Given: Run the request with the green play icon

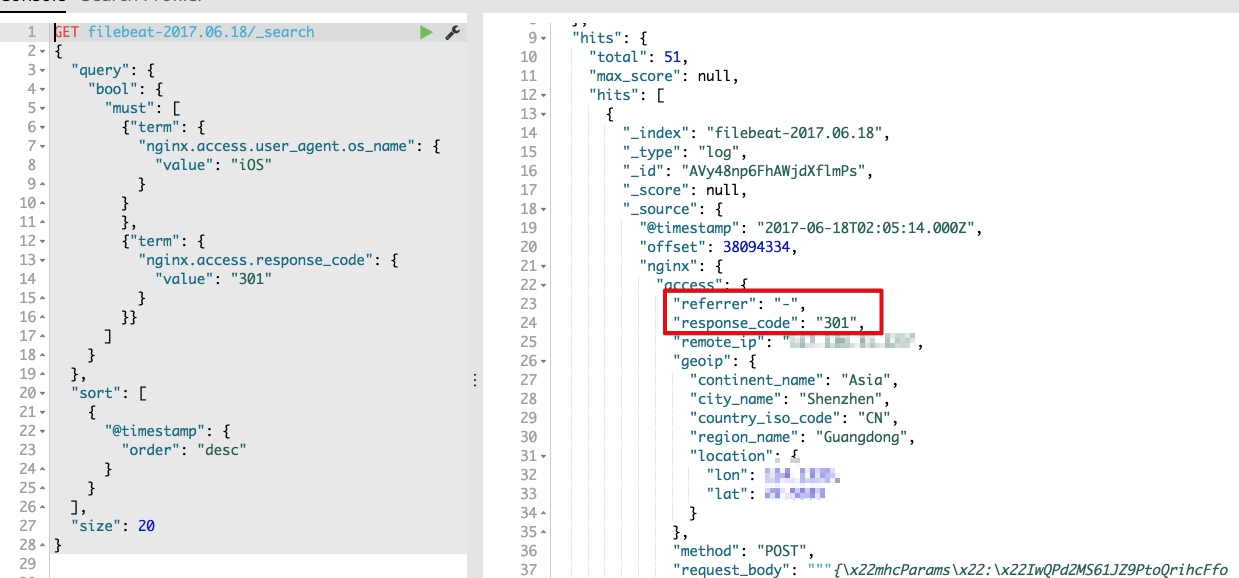Looking at the screenshot, I should pos(427,32).
